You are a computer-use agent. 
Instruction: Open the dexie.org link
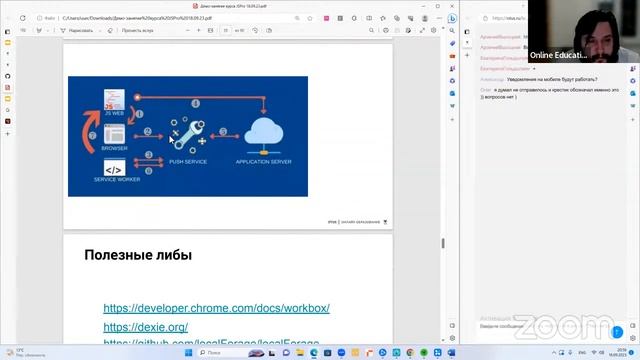[146, 327]
